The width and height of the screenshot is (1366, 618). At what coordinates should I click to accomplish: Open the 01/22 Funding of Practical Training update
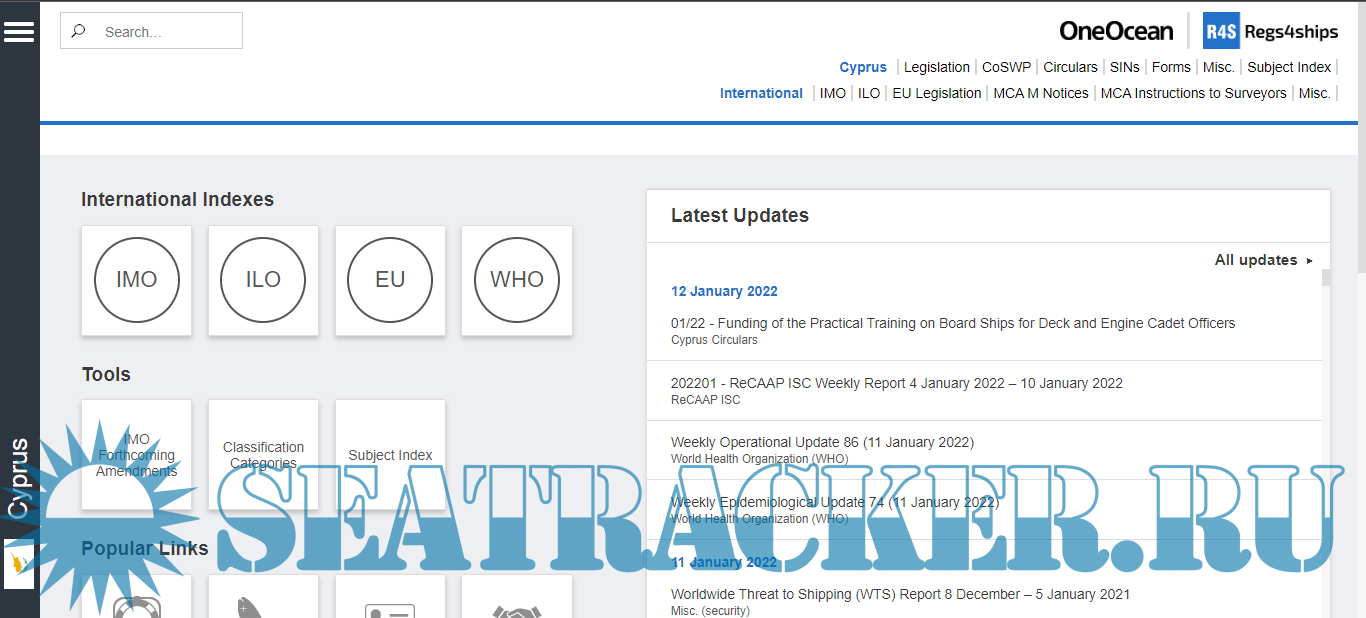click(952, 323)
